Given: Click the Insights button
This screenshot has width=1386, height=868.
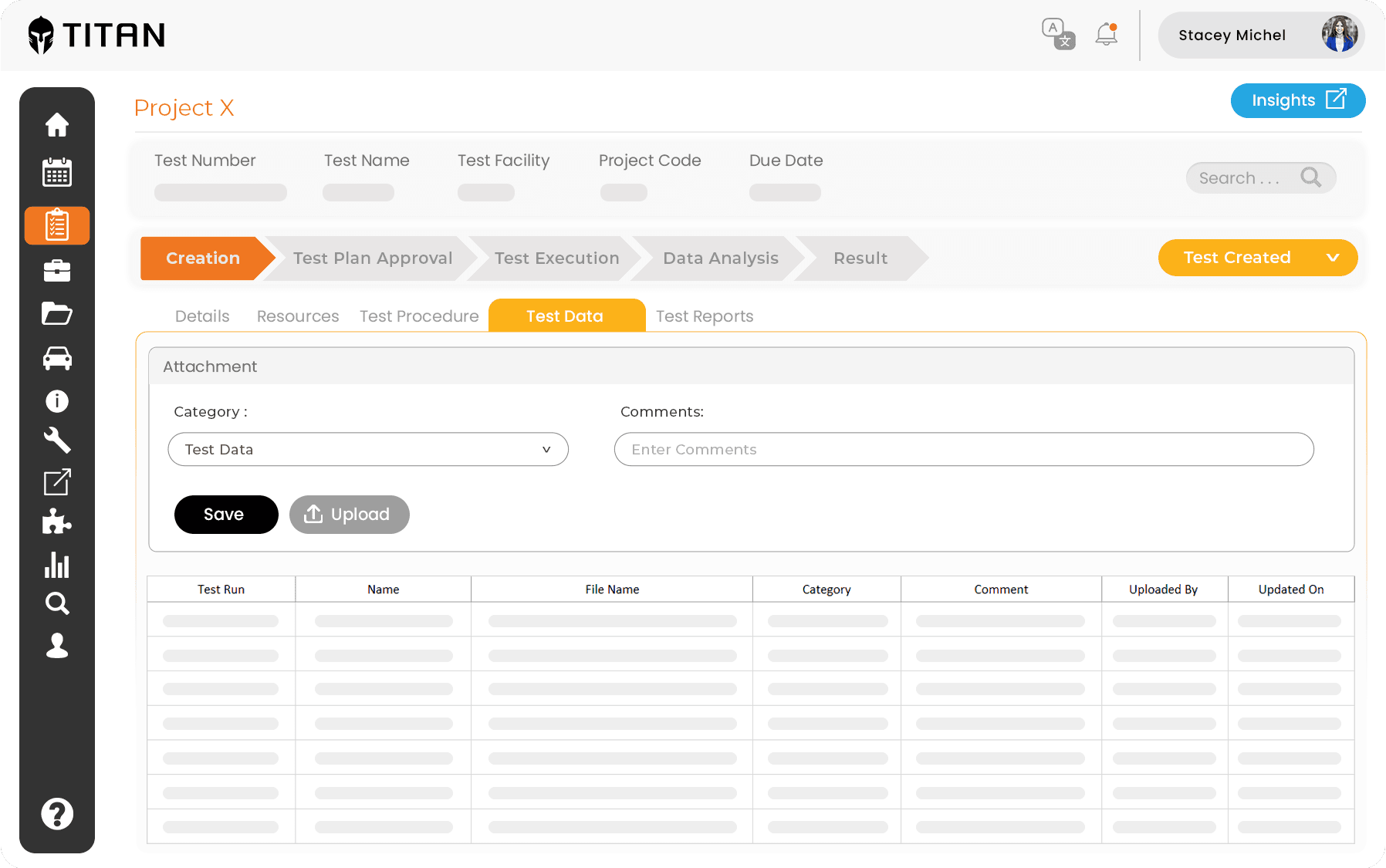Looking at the screenshot, I should coord(1298,100).
